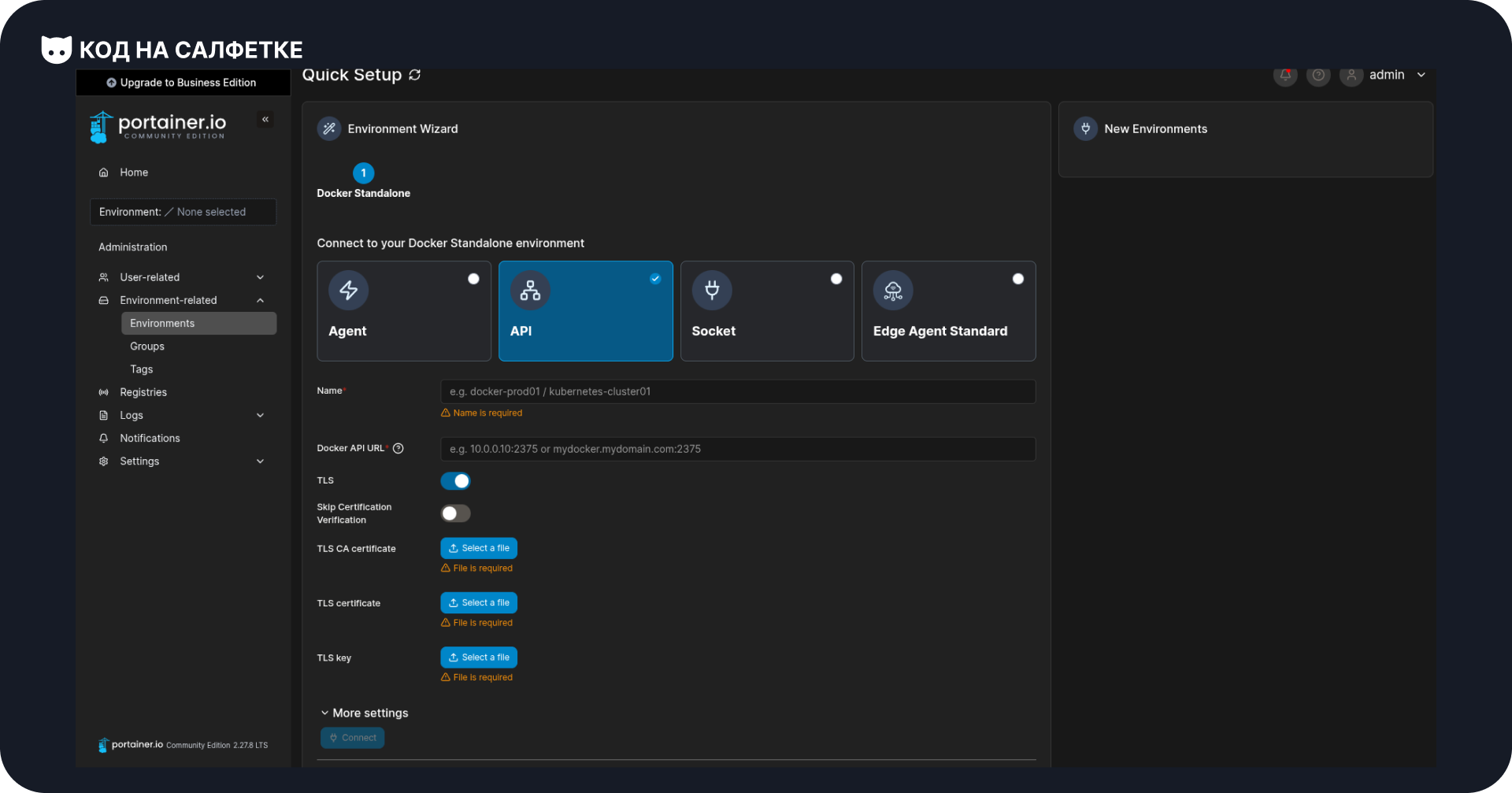Click the admin user avatar icon
The image size is (1512, 793).
point(1351,76)
